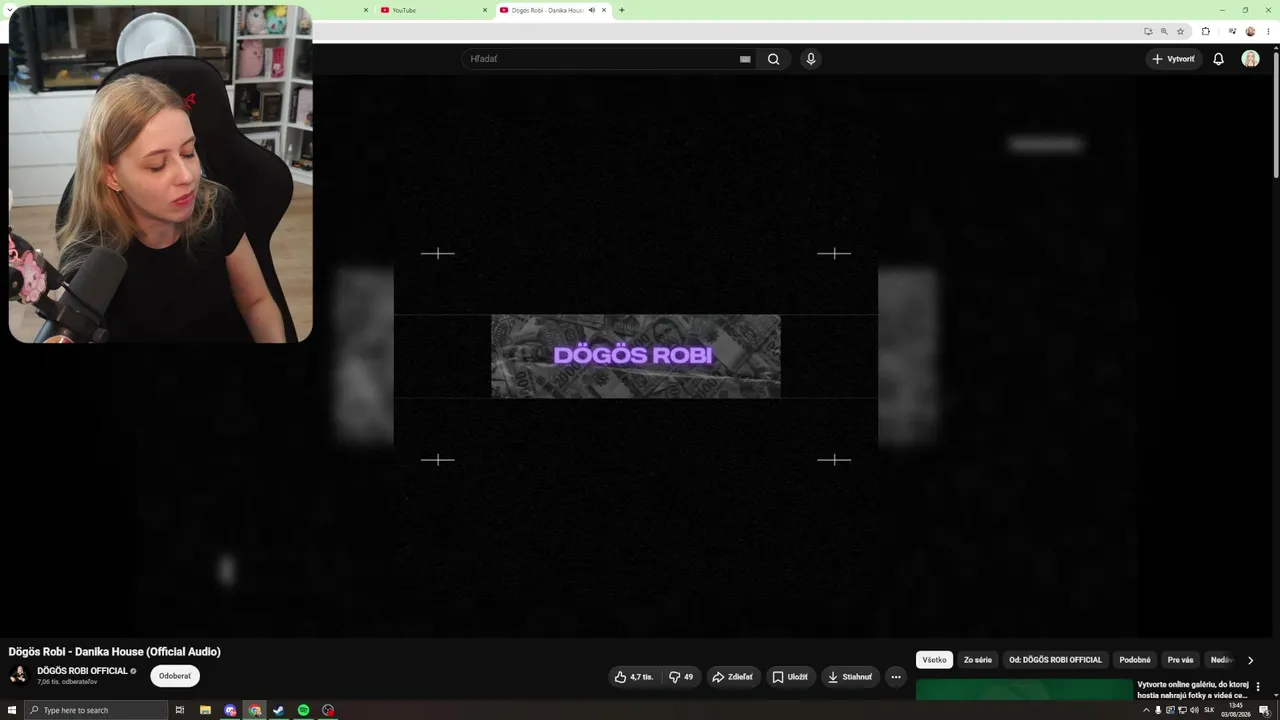Open the DÖGÖS ROBI OFFICIAL channel name
Viewport: 1280px width, 720px height.
(x=82, y=671)
